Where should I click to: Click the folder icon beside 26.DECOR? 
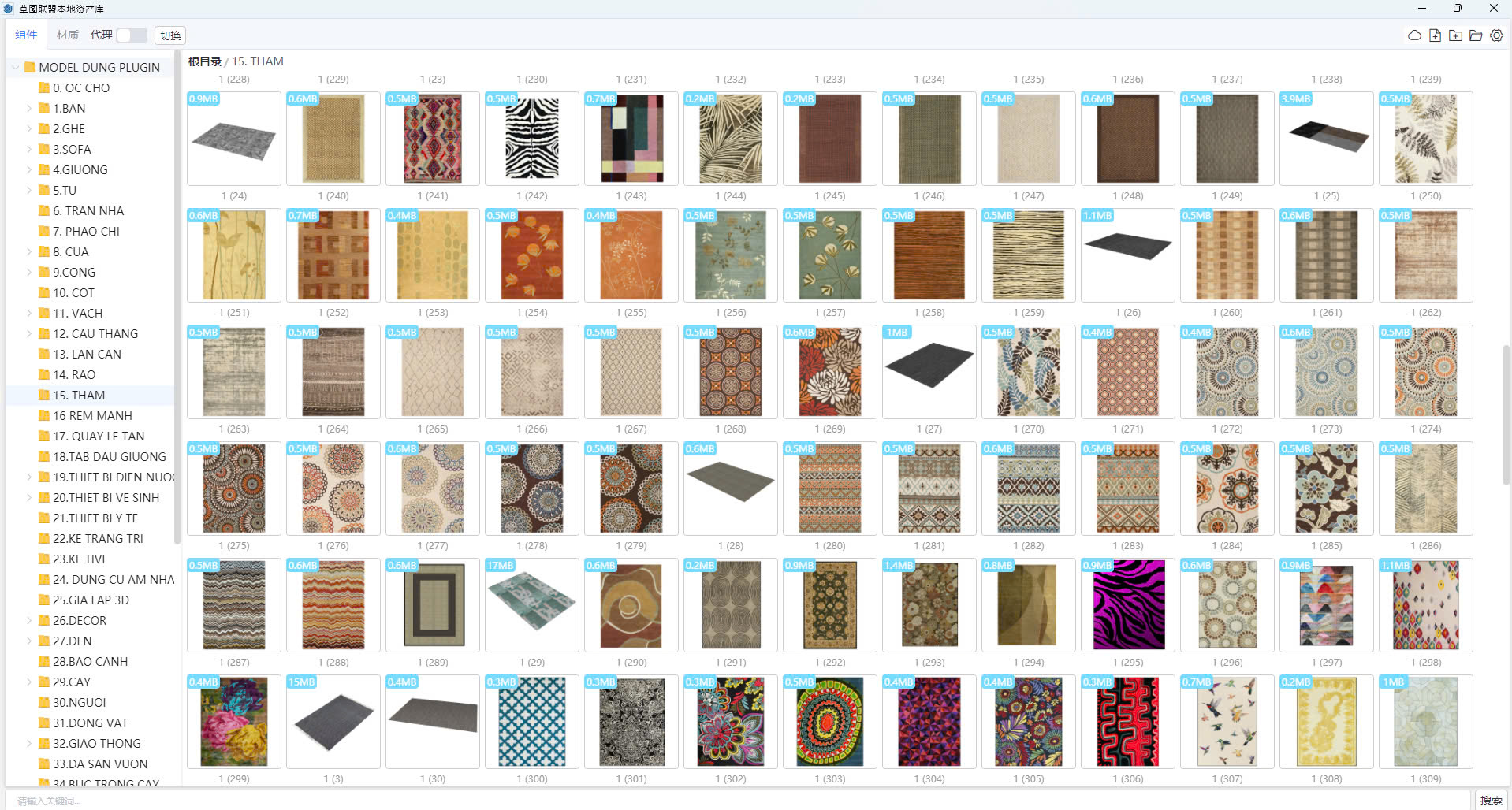(44, 621)
